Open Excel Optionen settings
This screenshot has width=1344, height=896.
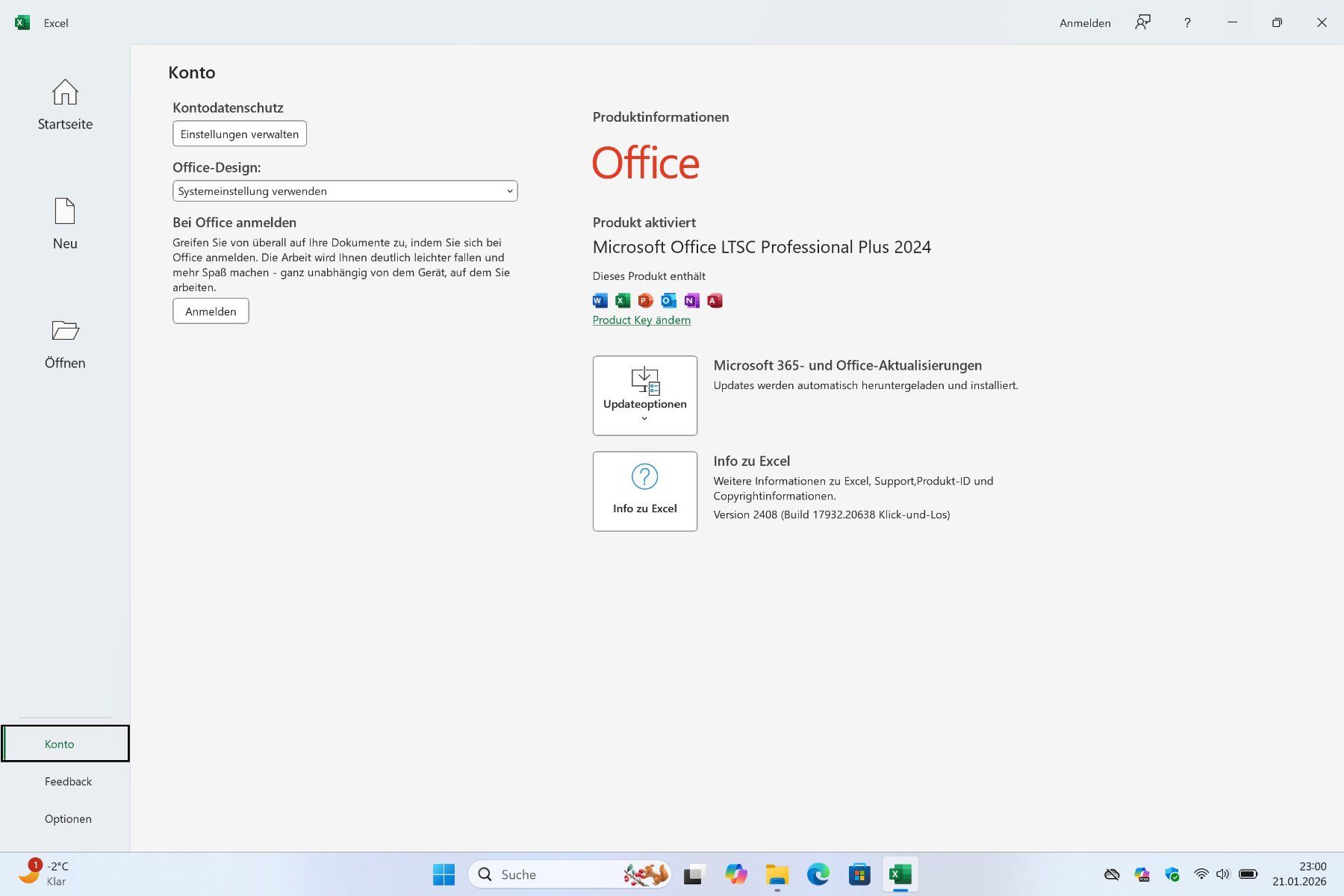tap(68, 818)
